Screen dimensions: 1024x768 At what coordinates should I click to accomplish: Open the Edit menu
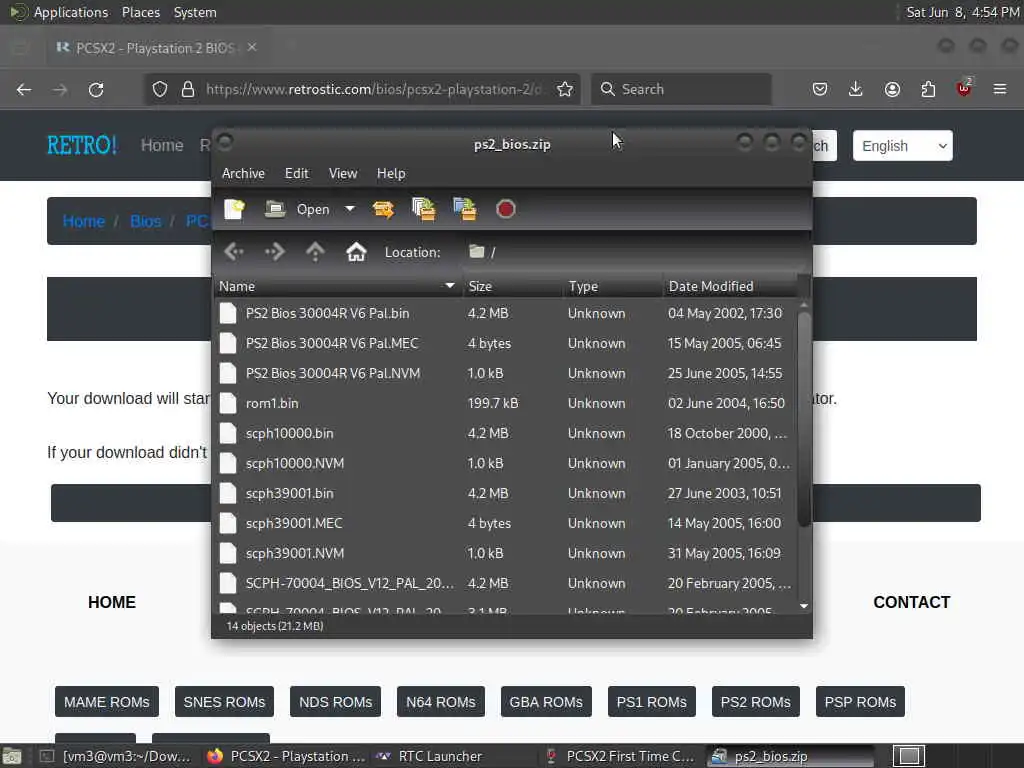point(296,173)
